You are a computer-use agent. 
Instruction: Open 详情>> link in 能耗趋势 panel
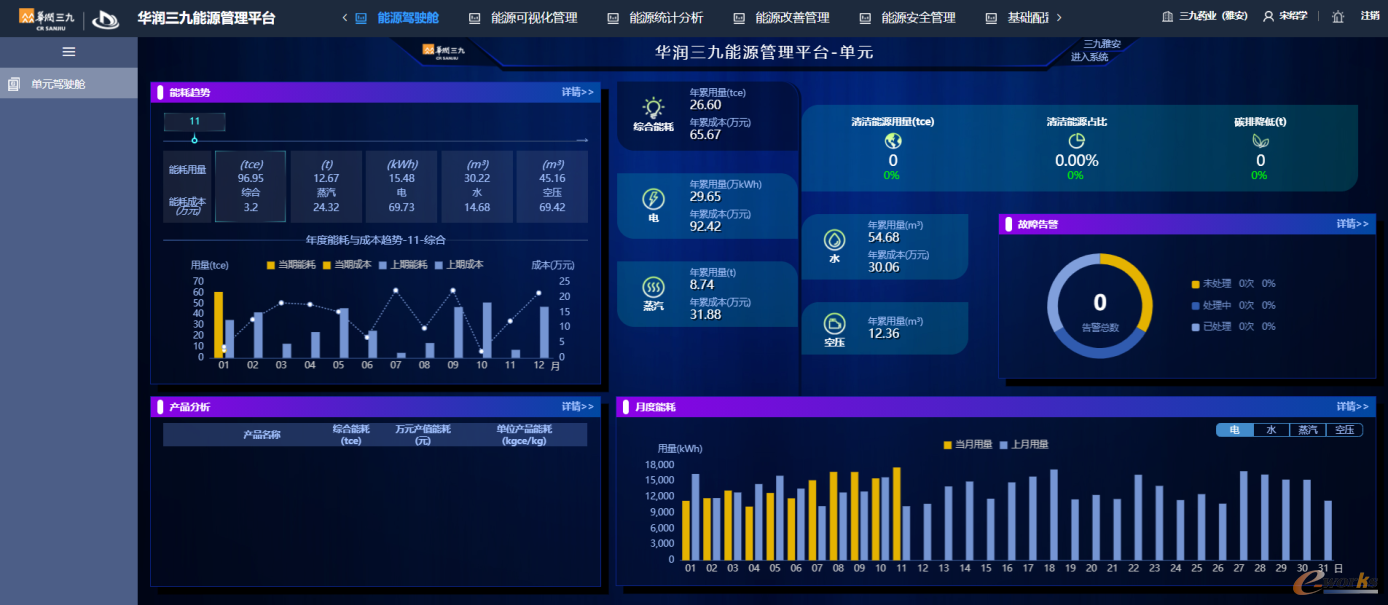pos(578,92)
